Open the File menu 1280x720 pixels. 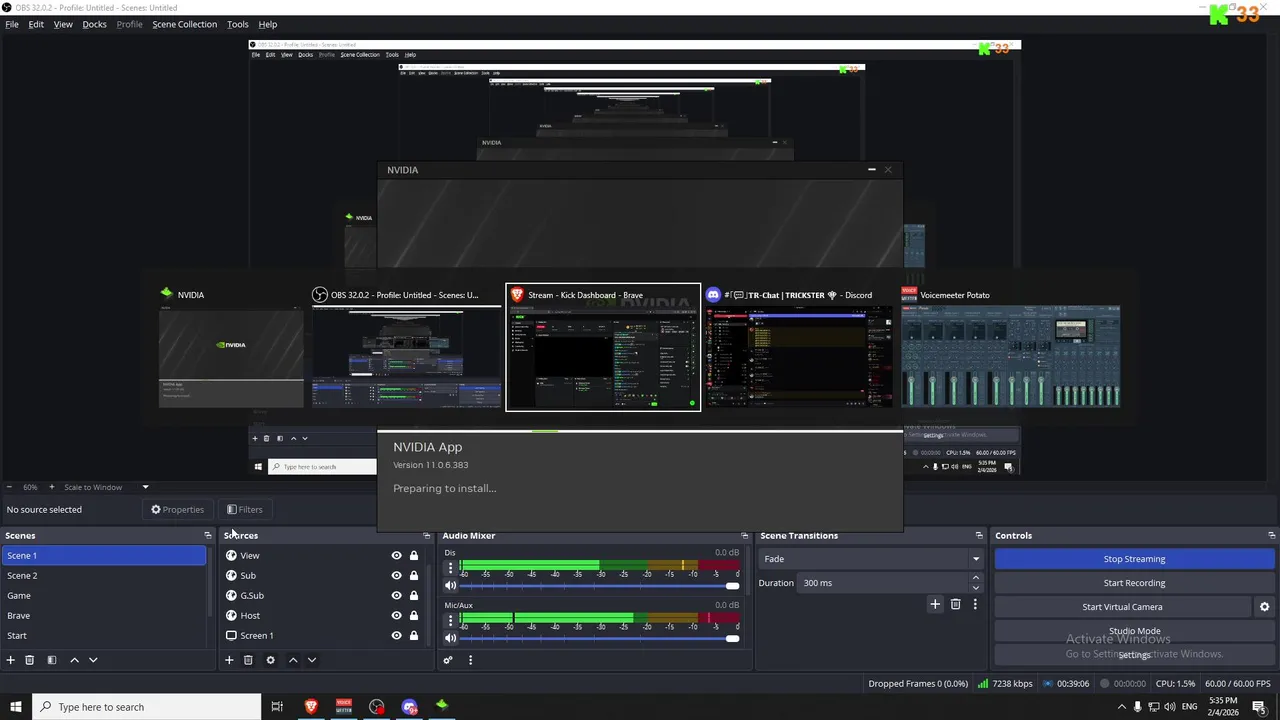pos(12,24)
